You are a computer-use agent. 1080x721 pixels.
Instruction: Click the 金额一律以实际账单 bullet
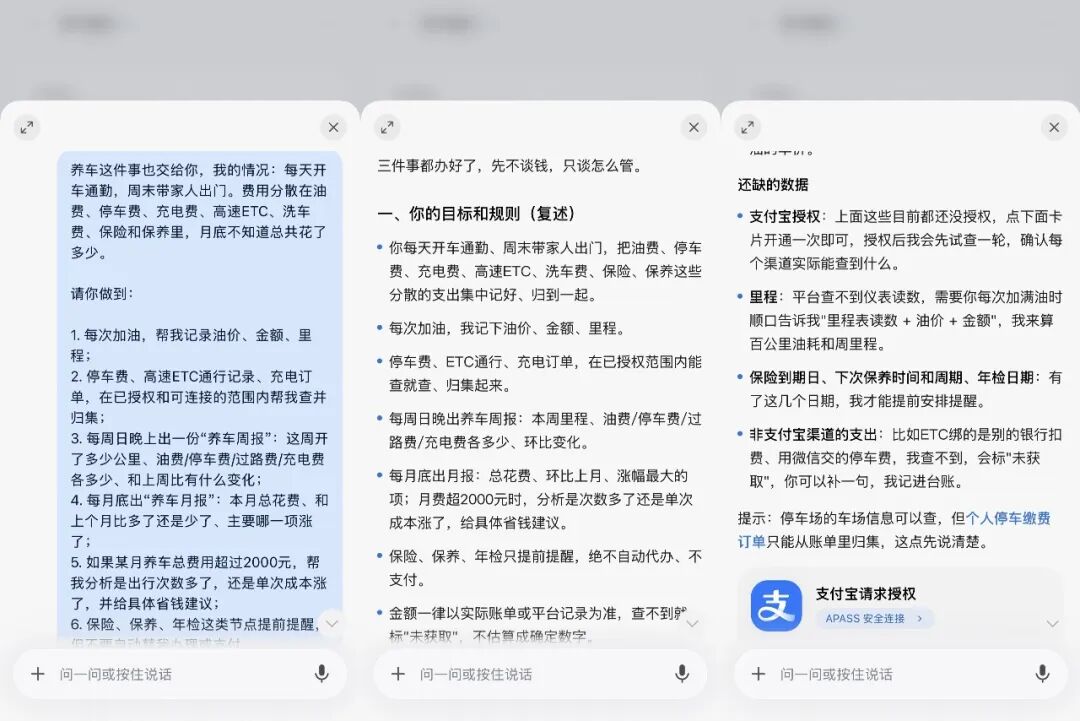point(538,624)
